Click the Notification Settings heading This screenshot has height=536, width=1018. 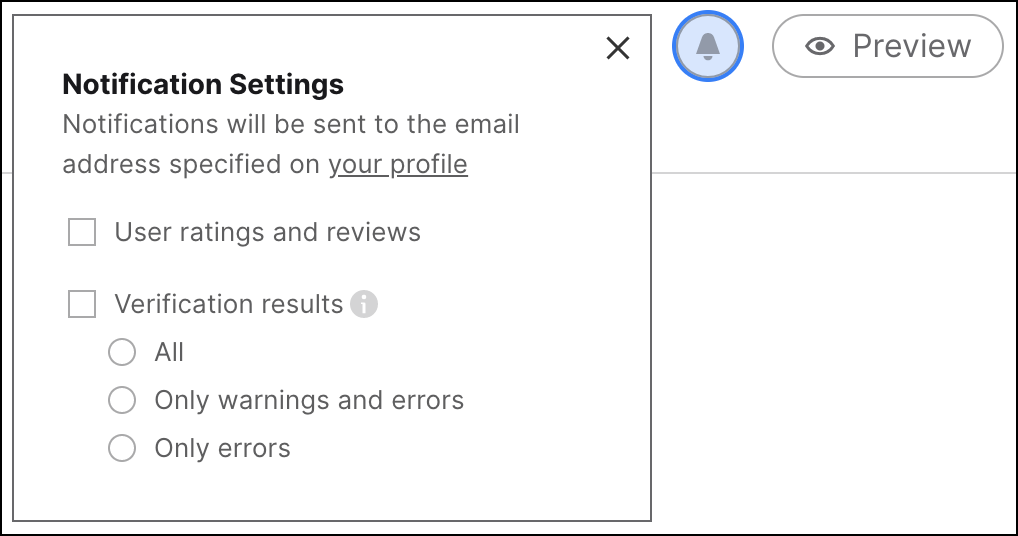point(203,84)
